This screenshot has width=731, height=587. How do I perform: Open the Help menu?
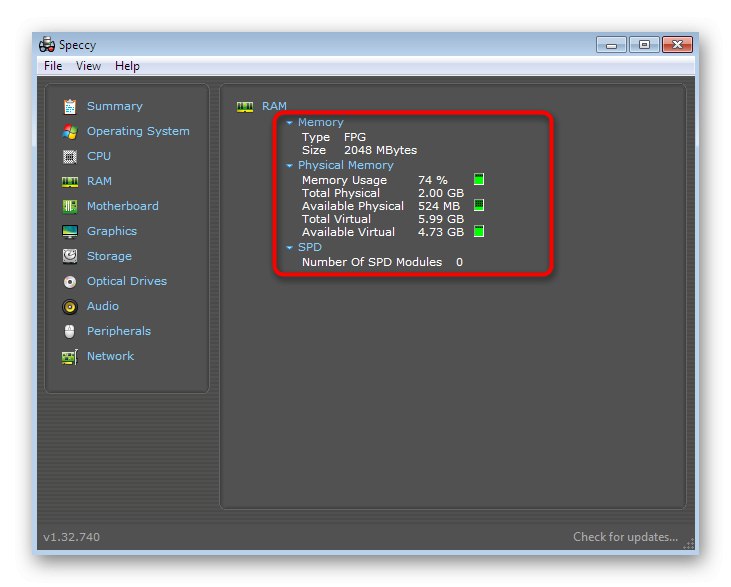127,66
